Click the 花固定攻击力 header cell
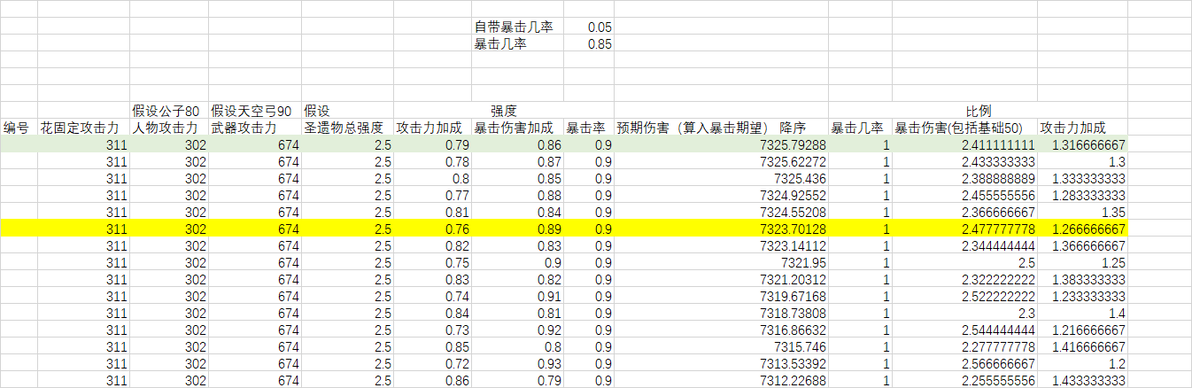 pos(84,128)
